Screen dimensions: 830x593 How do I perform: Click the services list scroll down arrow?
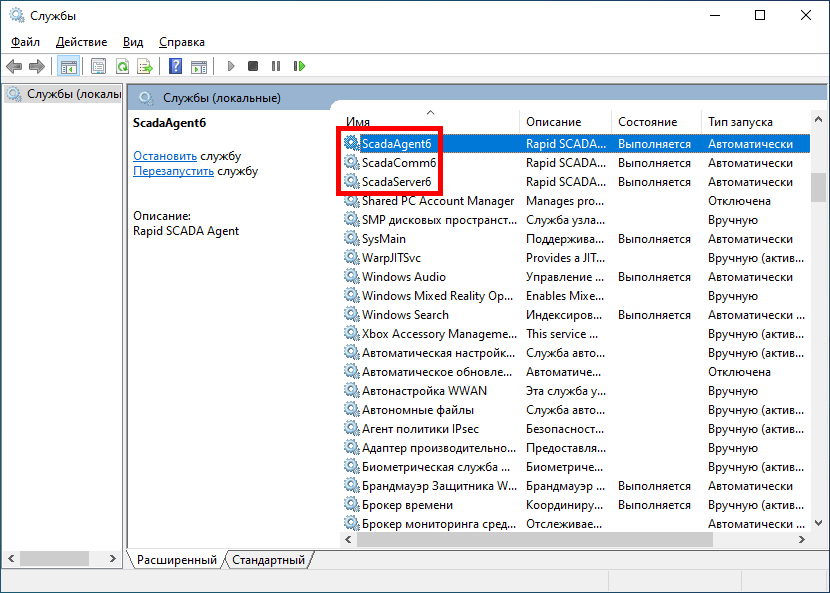818,523
